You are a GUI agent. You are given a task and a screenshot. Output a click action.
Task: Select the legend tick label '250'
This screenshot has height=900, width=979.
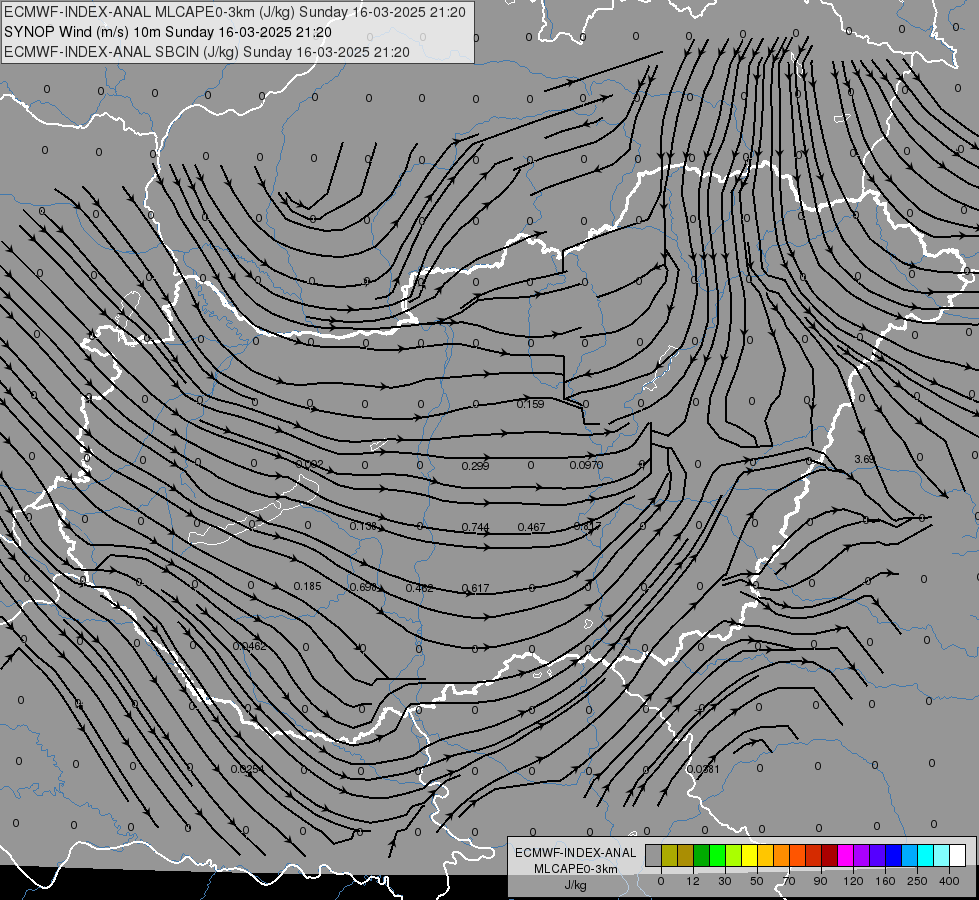coord(917,881)
